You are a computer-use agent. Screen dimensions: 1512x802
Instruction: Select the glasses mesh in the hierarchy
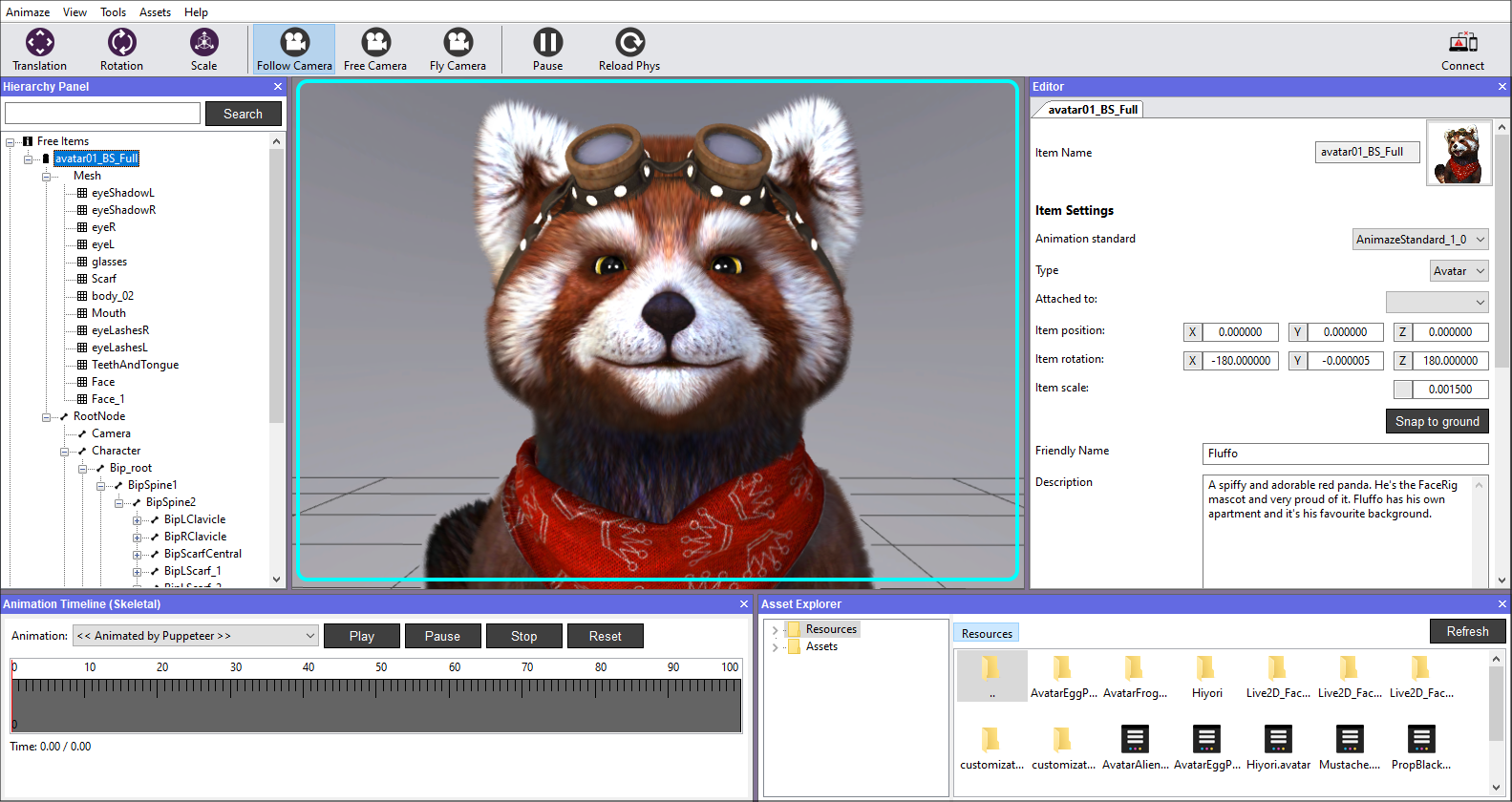109,262
